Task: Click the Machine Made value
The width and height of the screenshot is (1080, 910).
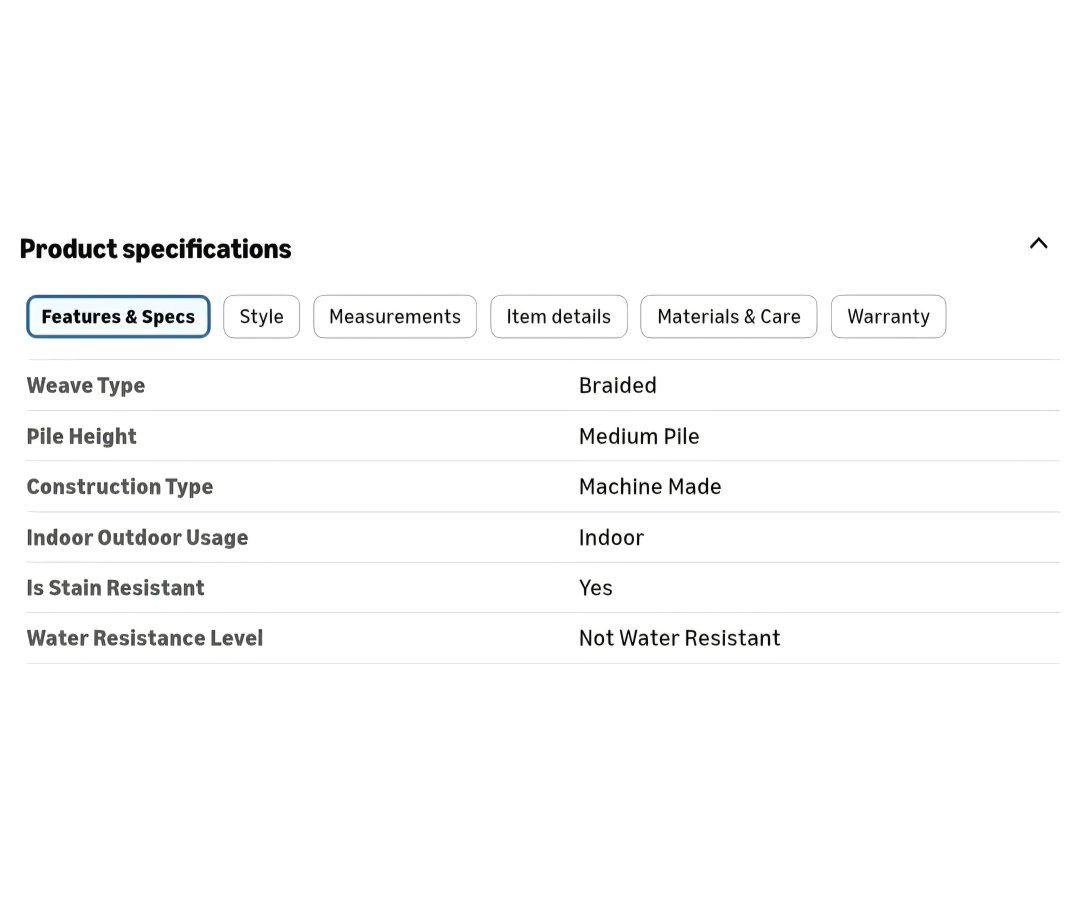Action: coord(650,487)
